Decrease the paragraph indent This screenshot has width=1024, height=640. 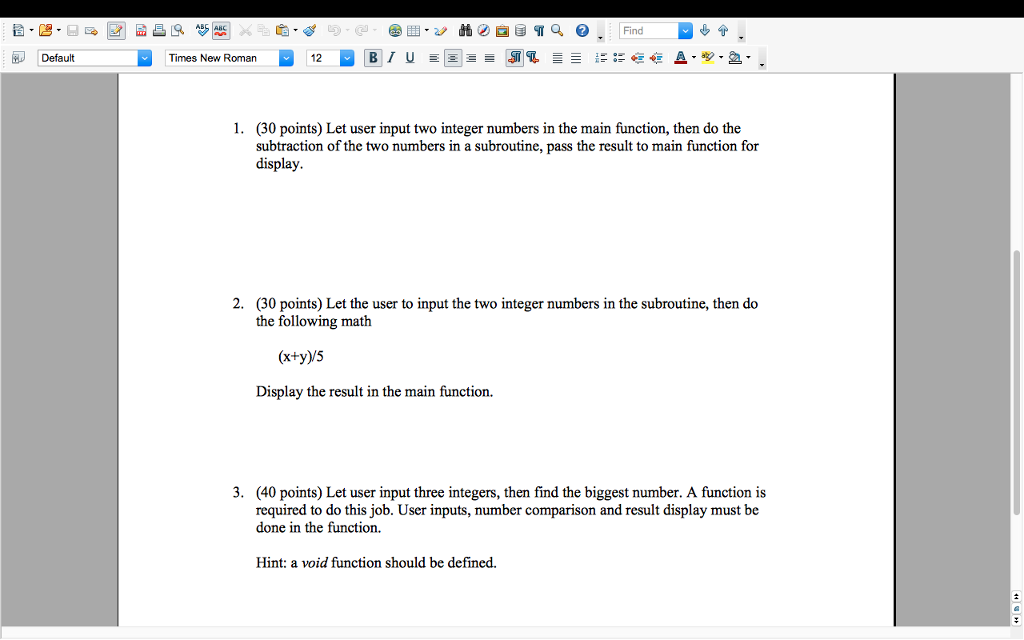pyautogui.click(x=637, y=58)
